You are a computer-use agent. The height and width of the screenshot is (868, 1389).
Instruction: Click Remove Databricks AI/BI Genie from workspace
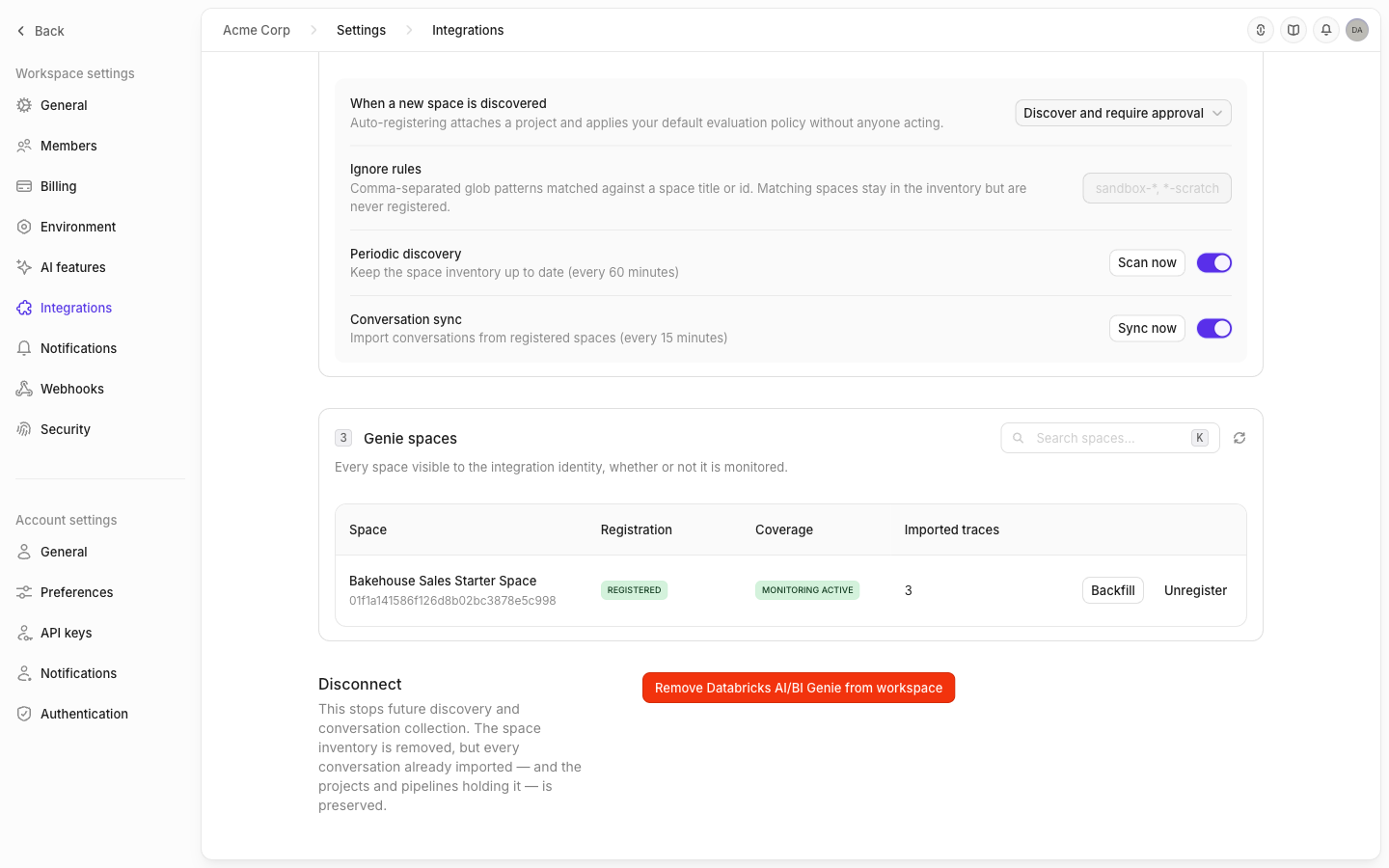coord(799,688)
